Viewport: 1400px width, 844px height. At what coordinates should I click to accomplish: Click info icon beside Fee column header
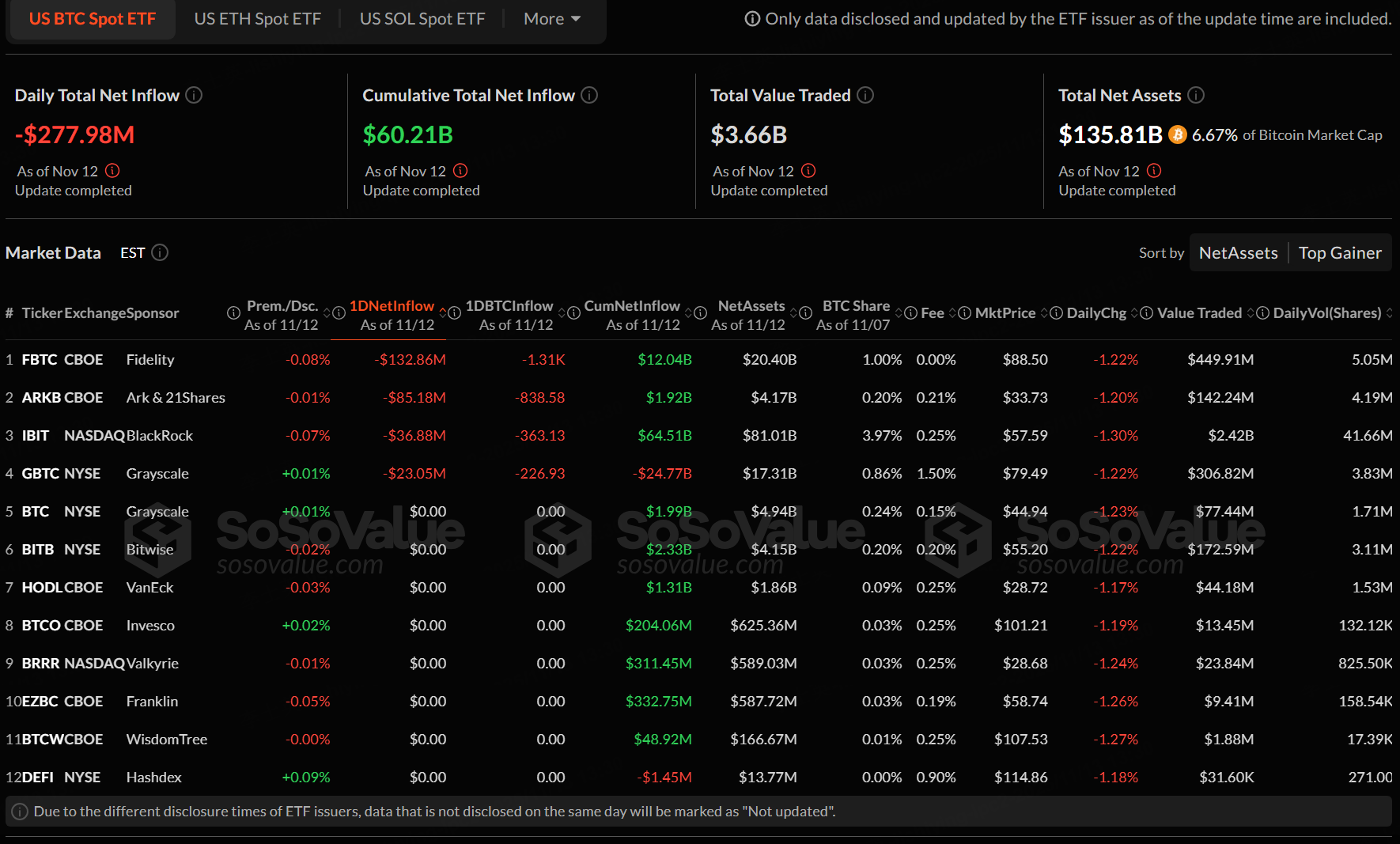910,313
